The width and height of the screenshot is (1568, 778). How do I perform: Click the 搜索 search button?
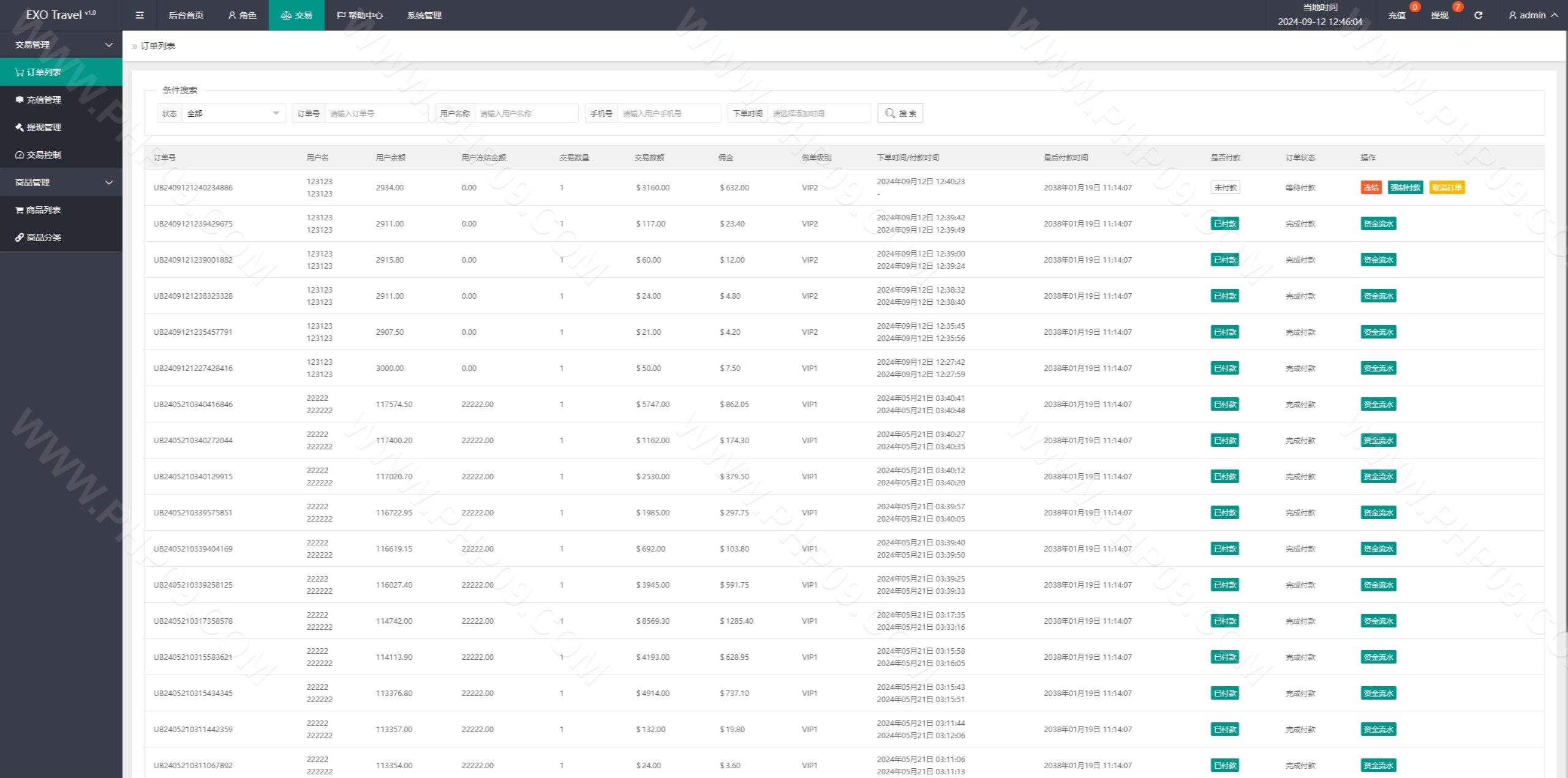coord(900,113)
